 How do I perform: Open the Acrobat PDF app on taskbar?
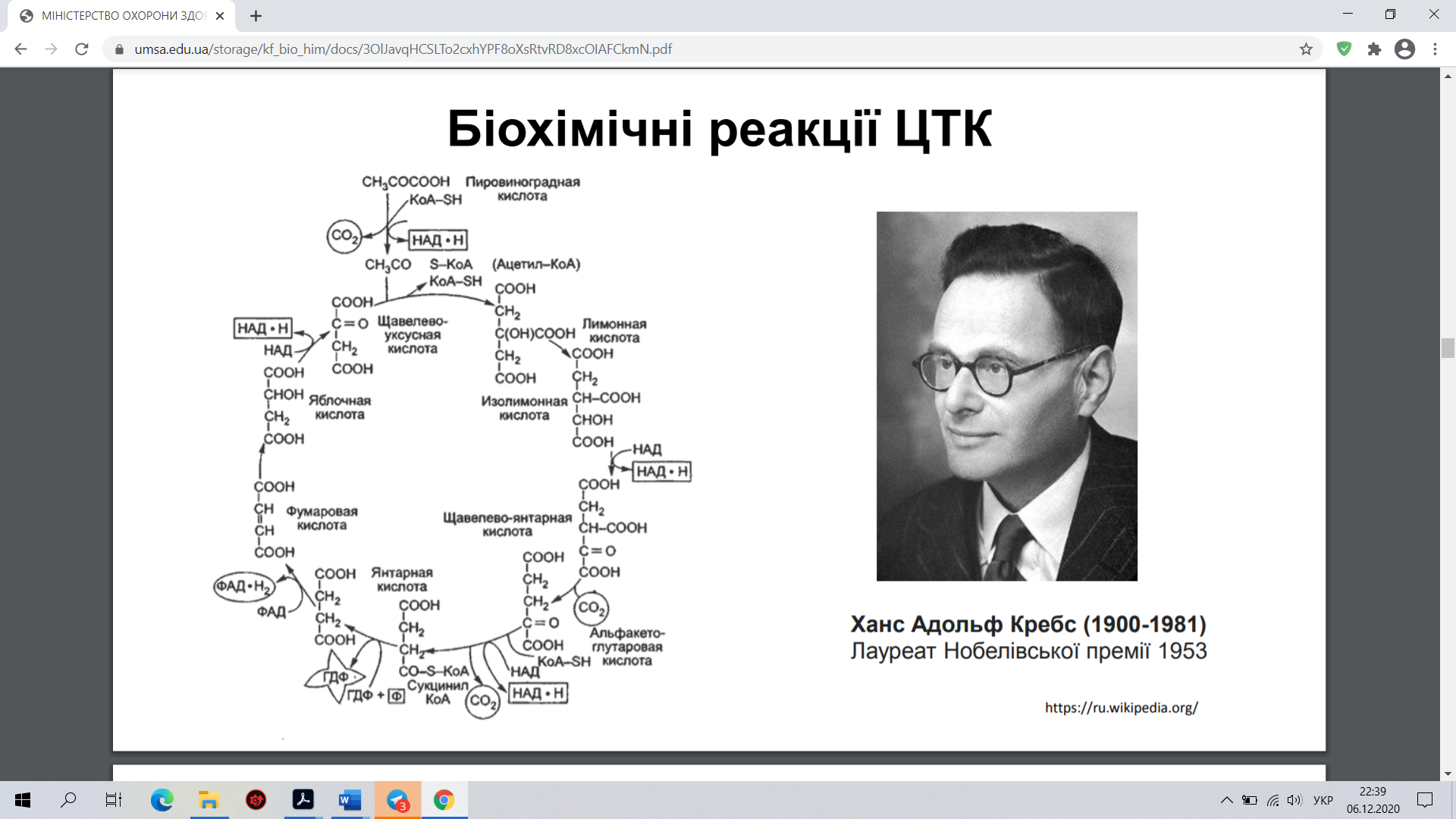pyautogui.click(x=303, y=800)
